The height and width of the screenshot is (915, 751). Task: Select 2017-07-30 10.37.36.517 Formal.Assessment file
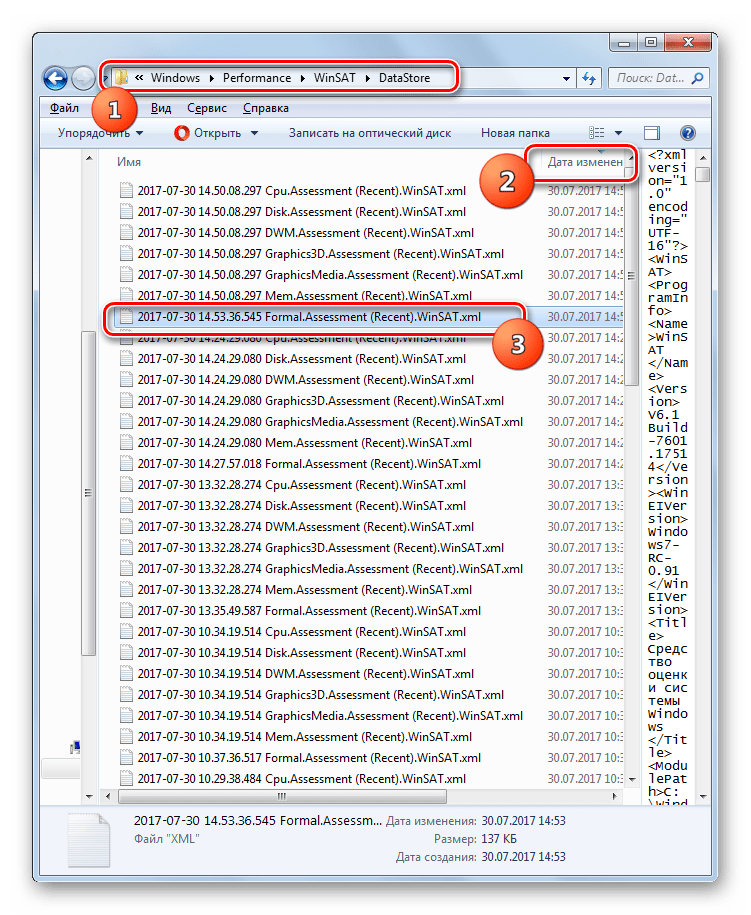[309, 758]
